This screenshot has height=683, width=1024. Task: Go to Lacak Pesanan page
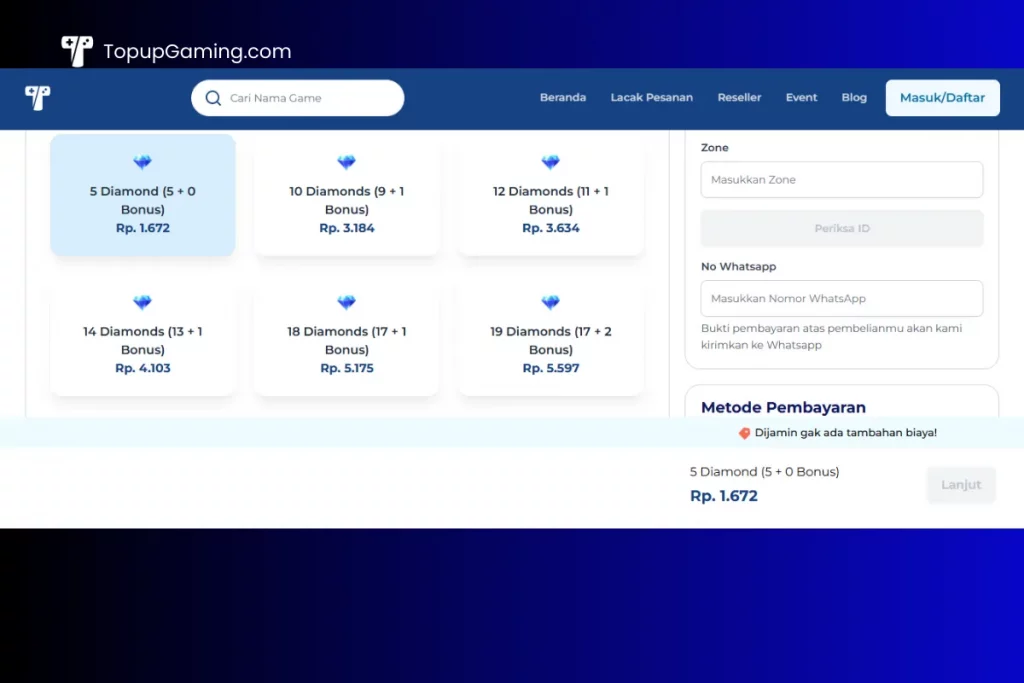coord(651,98)
